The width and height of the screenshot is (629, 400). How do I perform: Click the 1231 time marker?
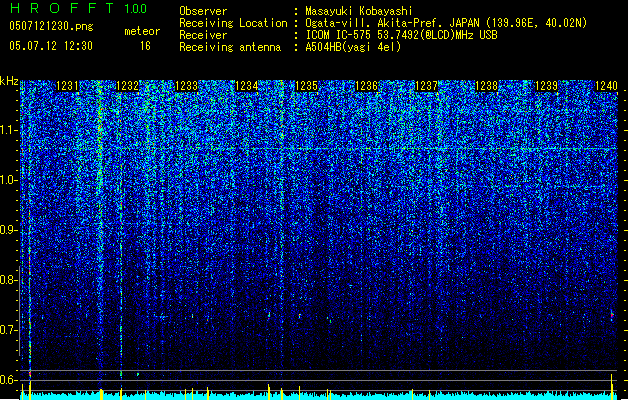[67, 86]
